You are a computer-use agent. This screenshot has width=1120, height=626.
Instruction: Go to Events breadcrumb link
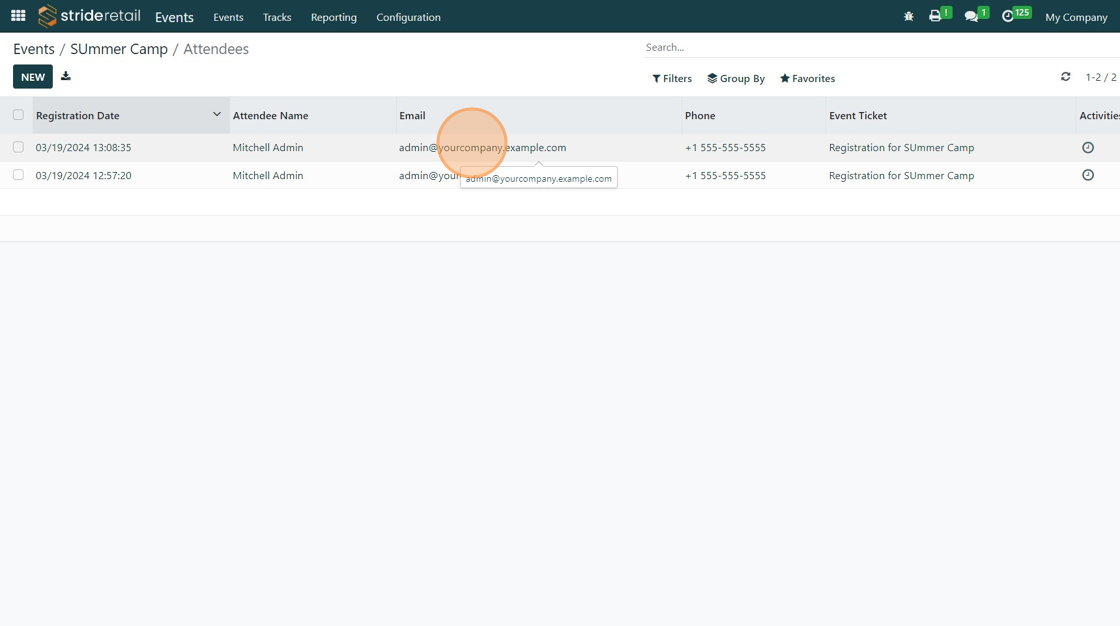point(34,49)
